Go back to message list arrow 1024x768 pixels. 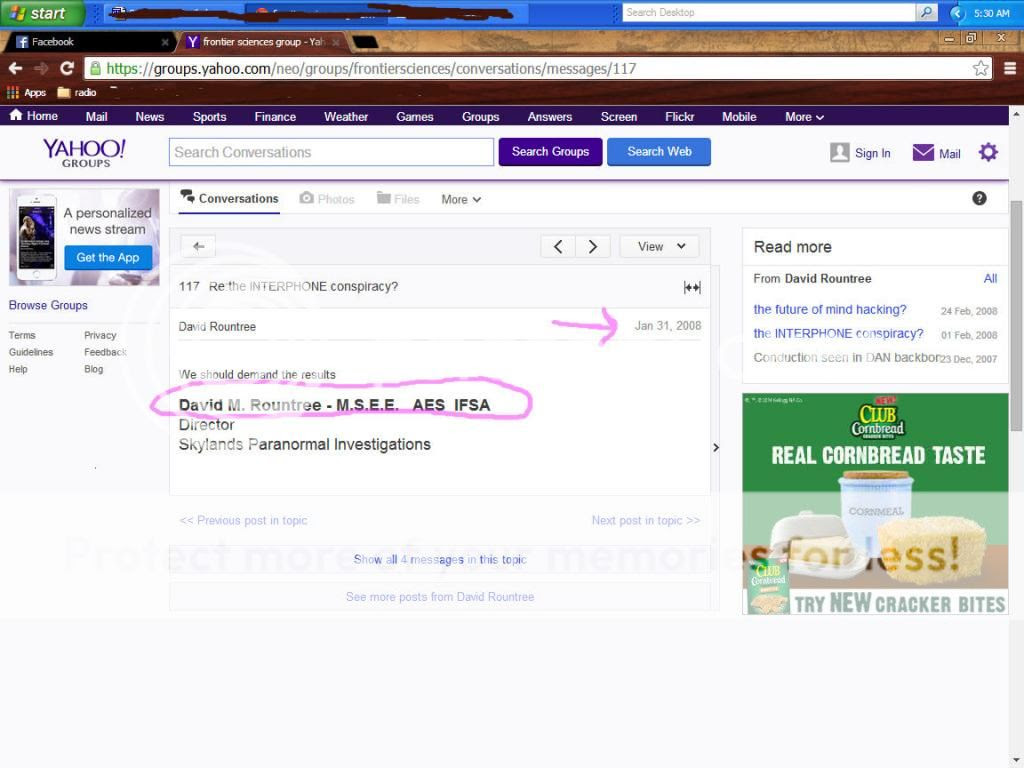click(x=199, y=246)
